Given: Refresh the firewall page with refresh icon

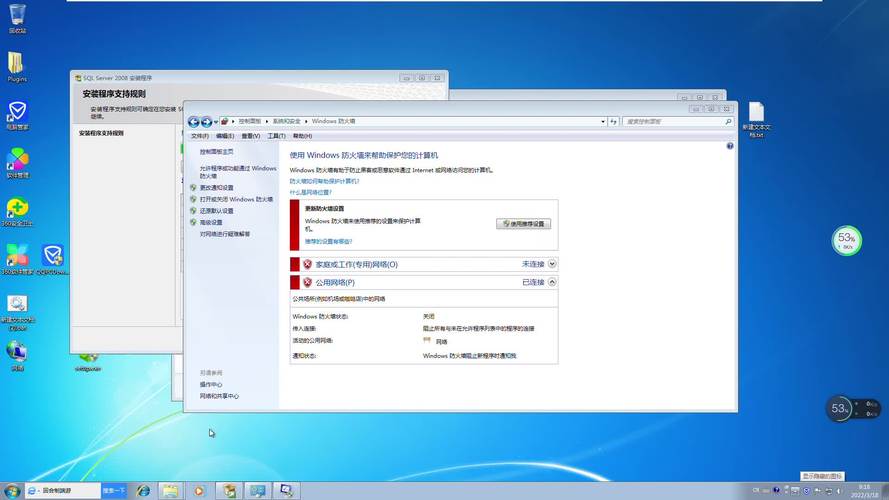Looking at the screenshot, I should click(x=613, y=121).
